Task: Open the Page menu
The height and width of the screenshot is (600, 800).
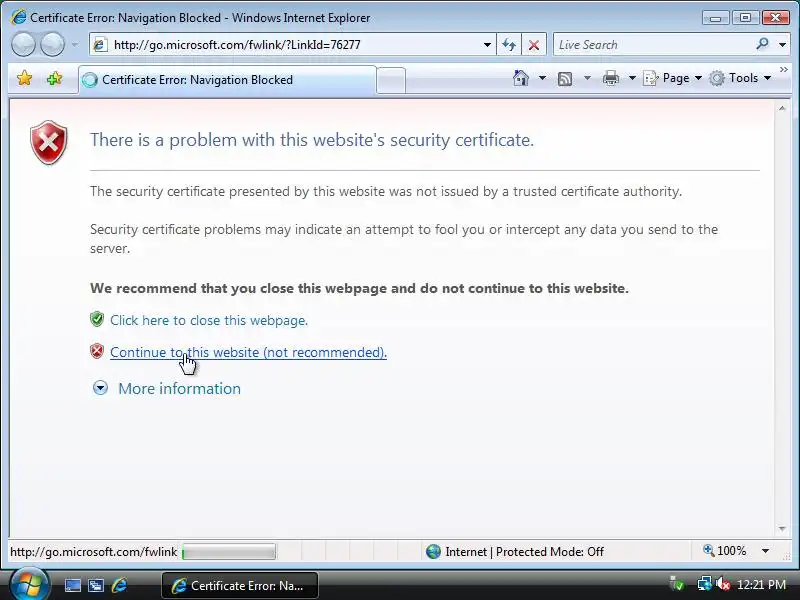Action: 672,78
